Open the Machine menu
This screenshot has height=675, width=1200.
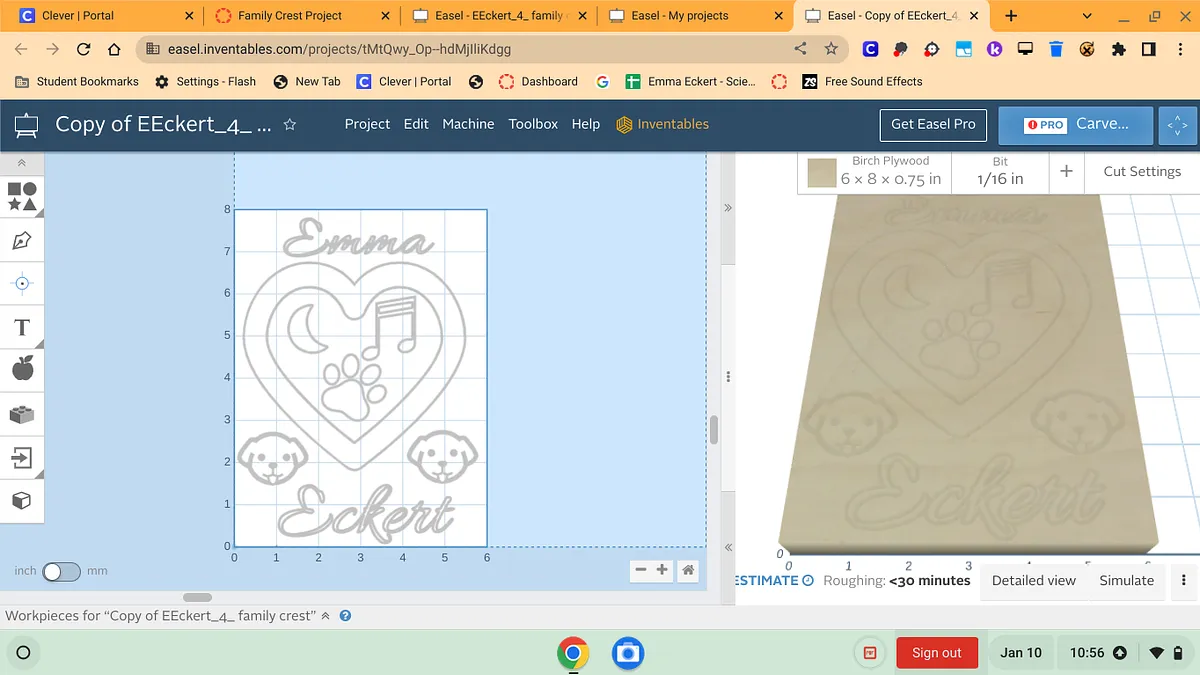point(468,124)
